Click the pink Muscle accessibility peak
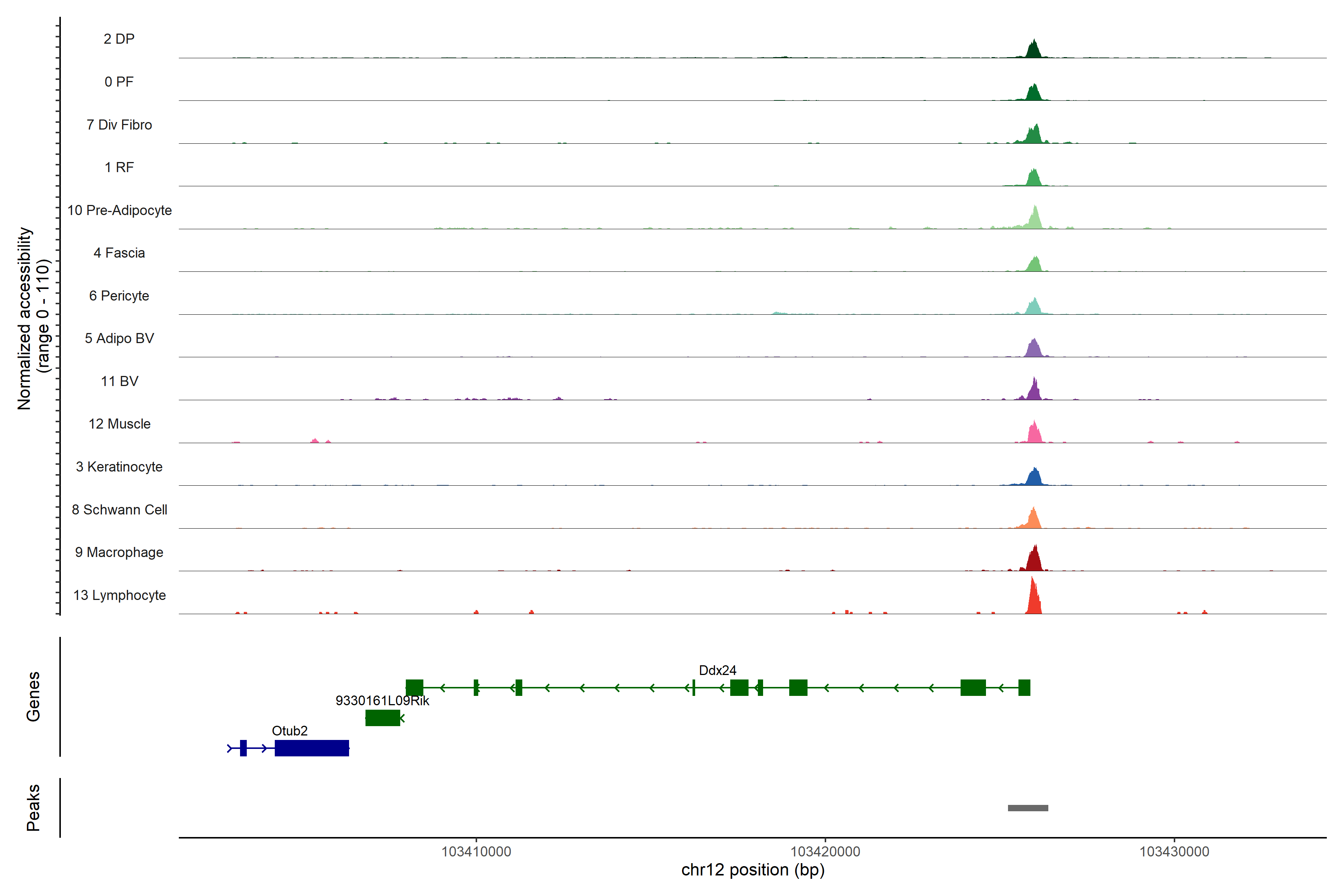Viewport: 1344px width, 896px height. tap(1034, 434)
